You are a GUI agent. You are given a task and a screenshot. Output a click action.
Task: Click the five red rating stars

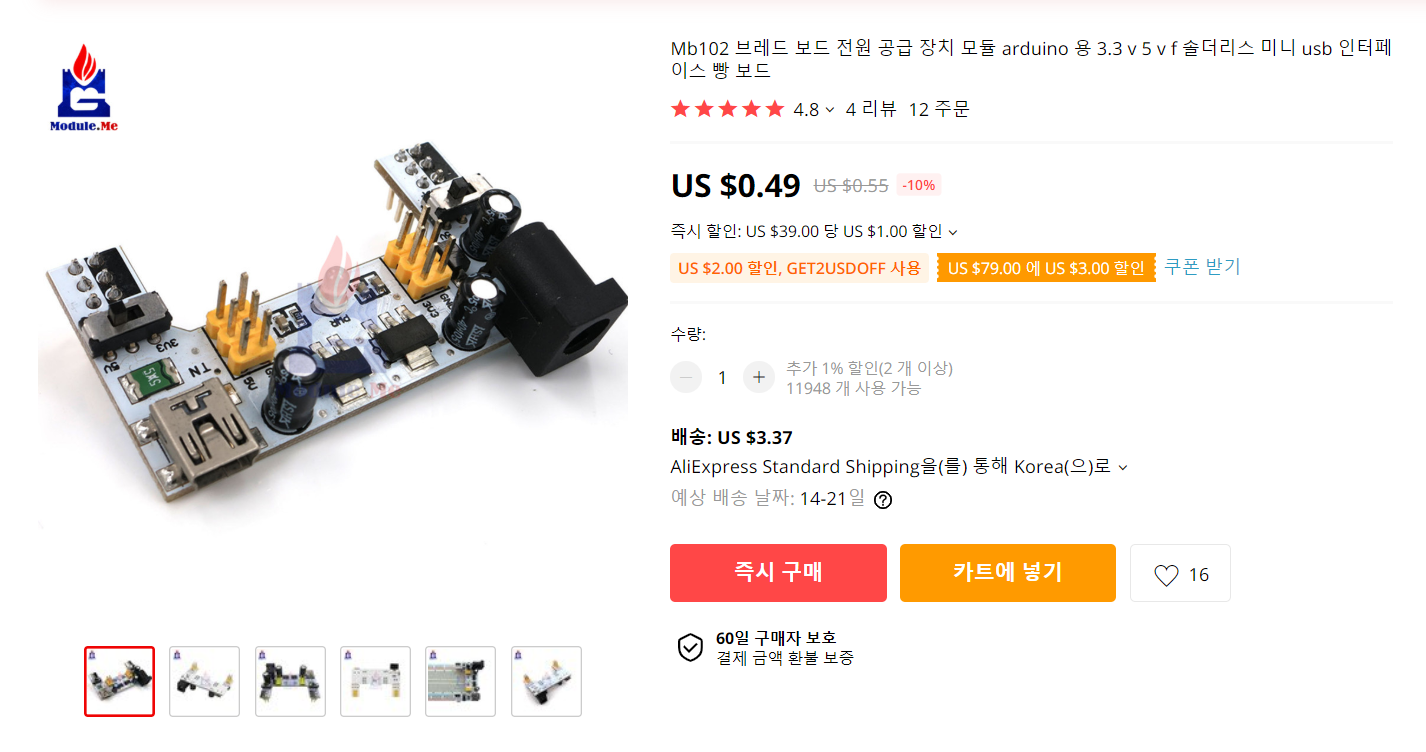pos(728,109)
